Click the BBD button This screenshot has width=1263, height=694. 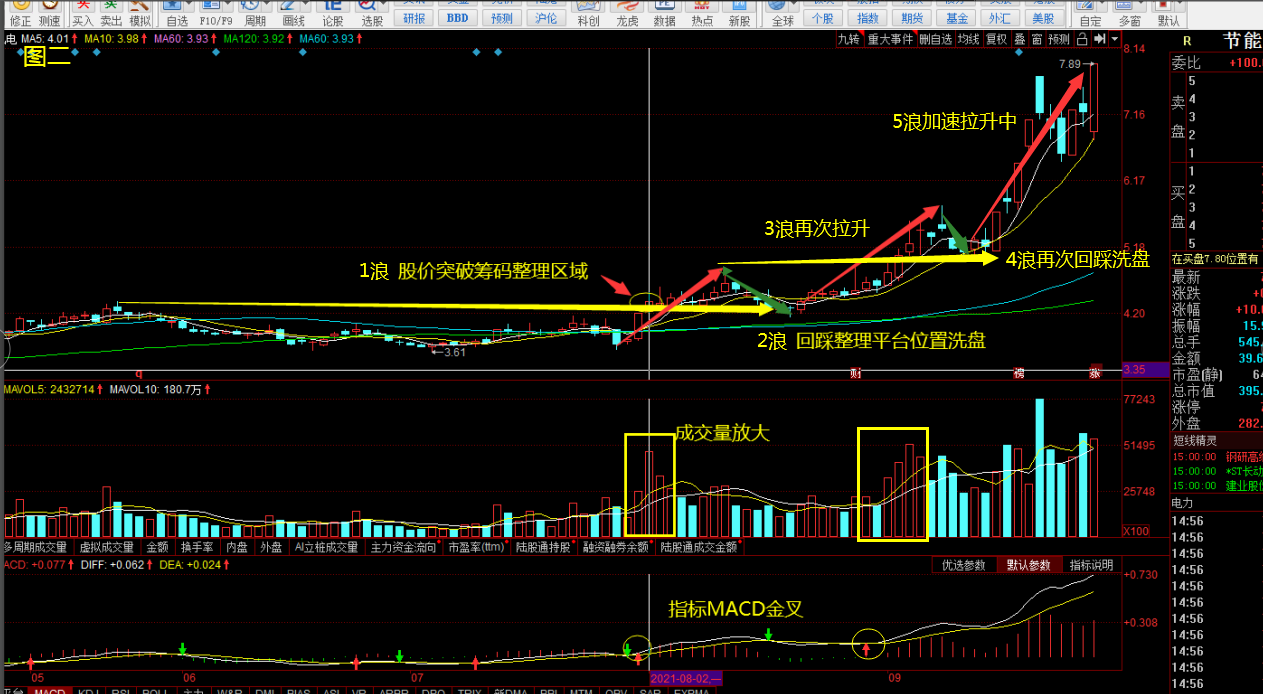tap(457, 17)
